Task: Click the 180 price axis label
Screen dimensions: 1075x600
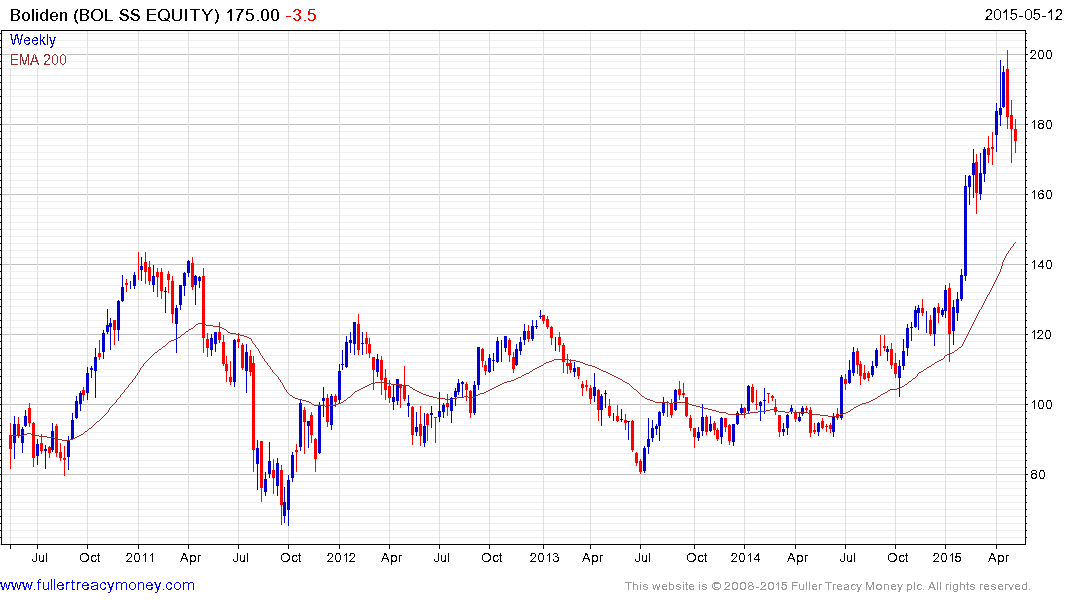Action: 1041,125
